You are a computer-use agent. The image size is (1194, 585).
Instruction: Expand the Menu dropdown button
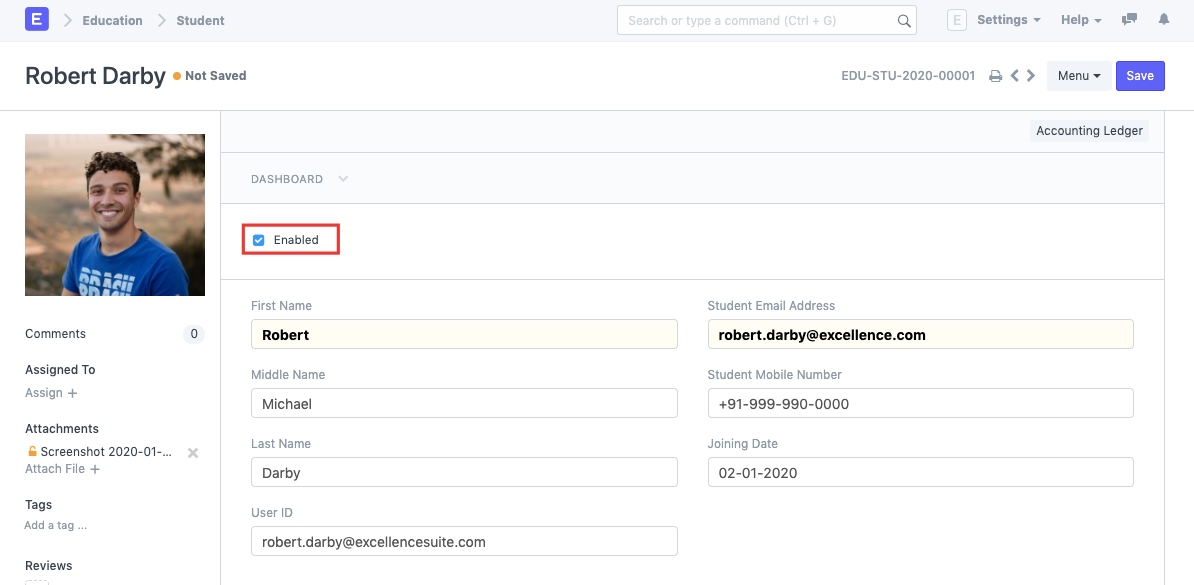click(x=1078, y=76)
